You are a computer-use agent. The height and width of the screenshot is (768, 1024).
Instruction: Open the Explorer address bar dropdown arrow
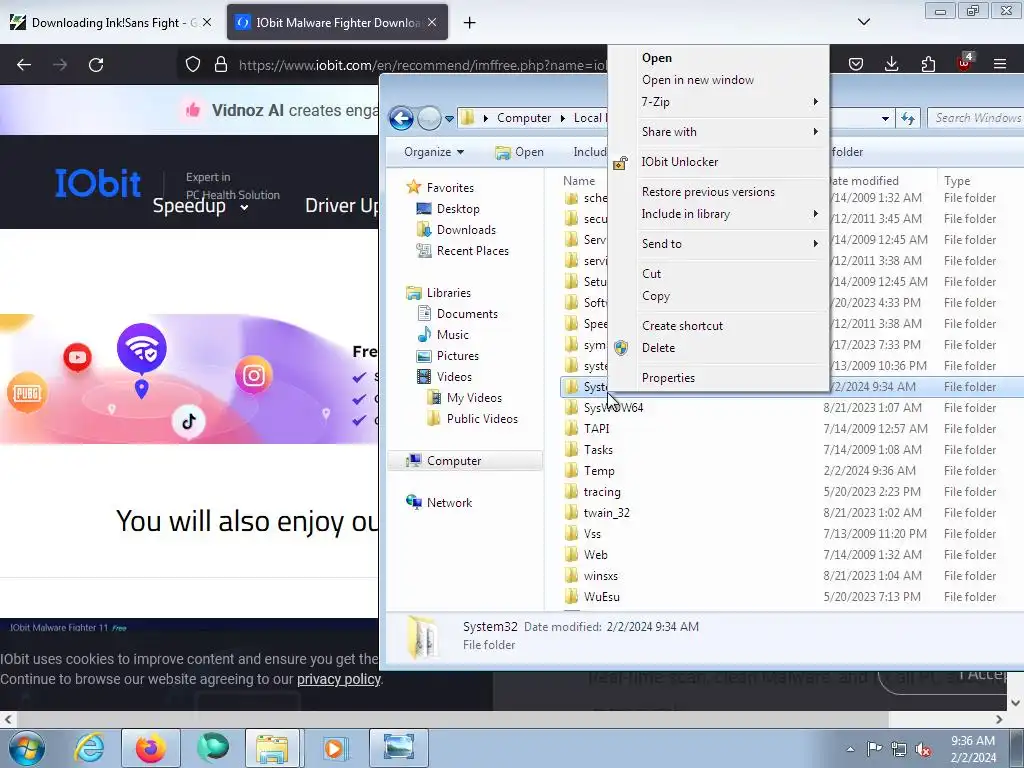[x=885, y=119]
